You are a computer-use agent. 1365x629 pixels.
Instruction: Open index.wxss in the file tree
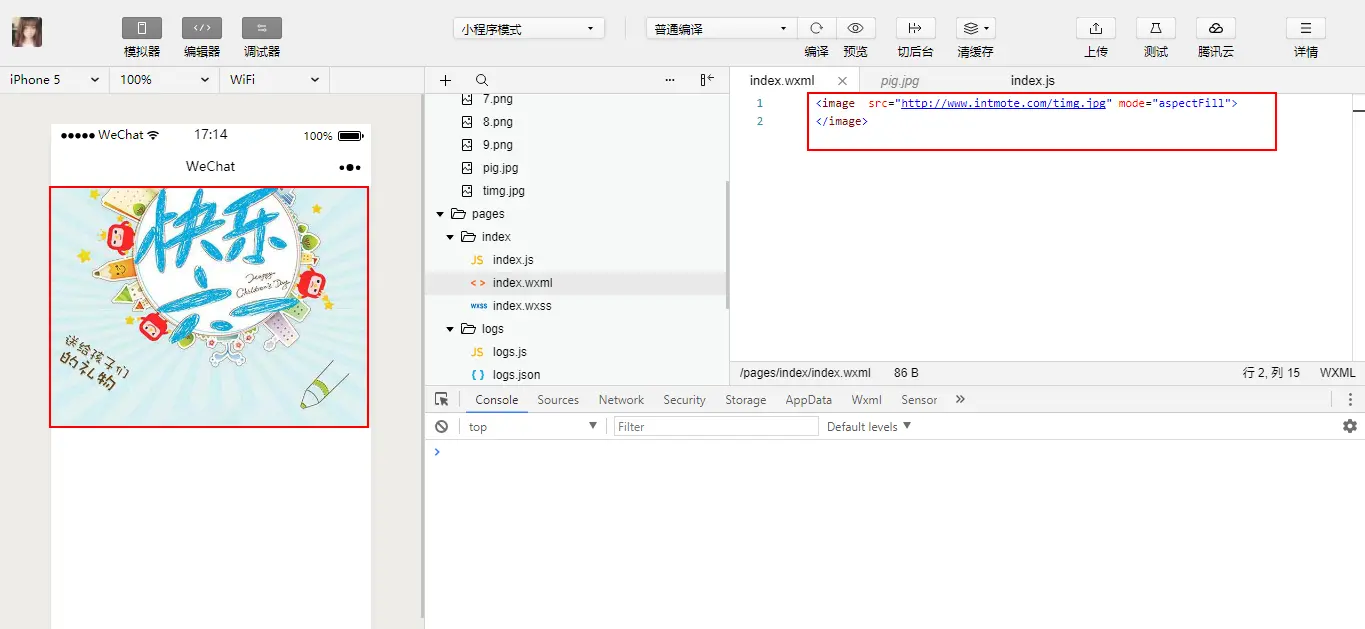(x=521, y=306)
